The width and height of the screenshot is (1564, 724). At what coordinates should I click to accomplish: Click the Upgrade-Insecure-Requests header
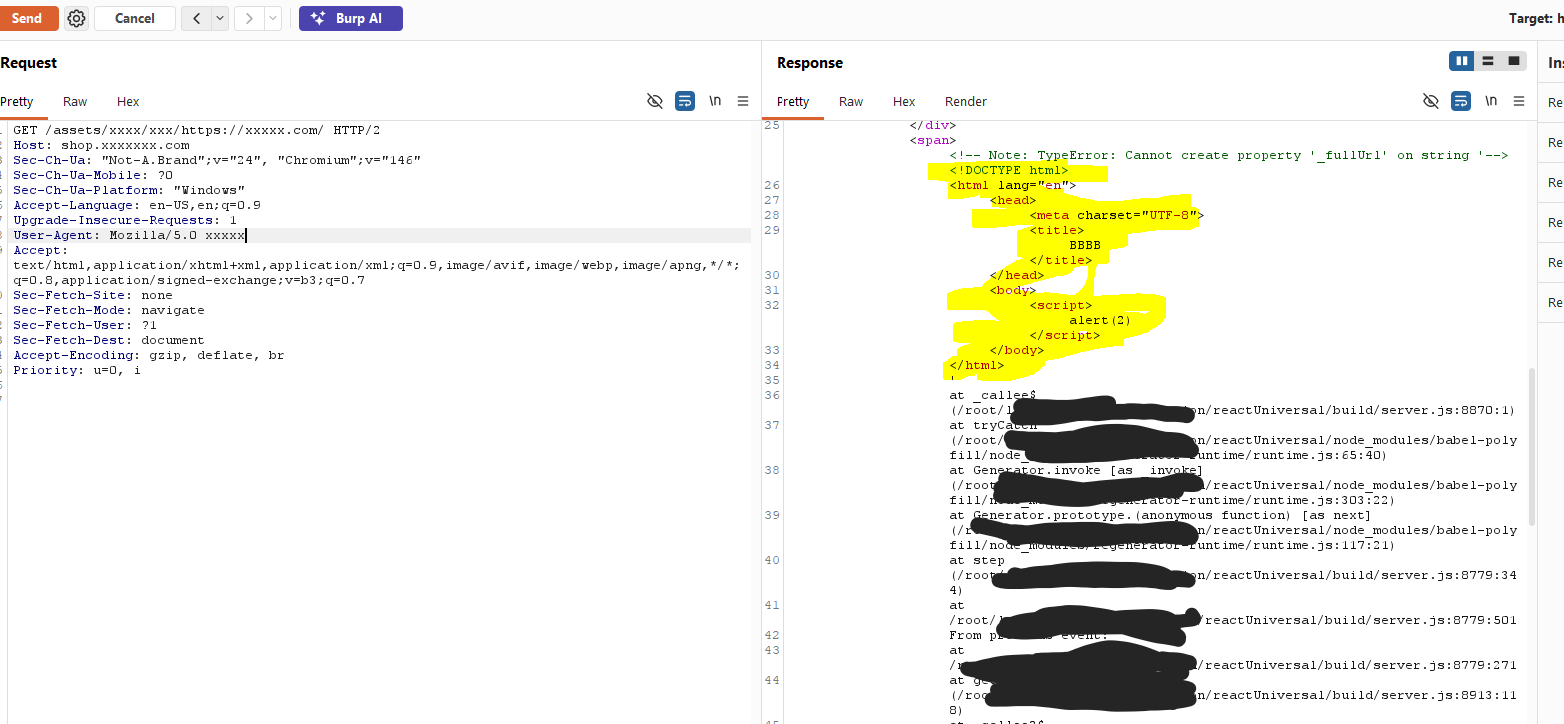(125, 220)
